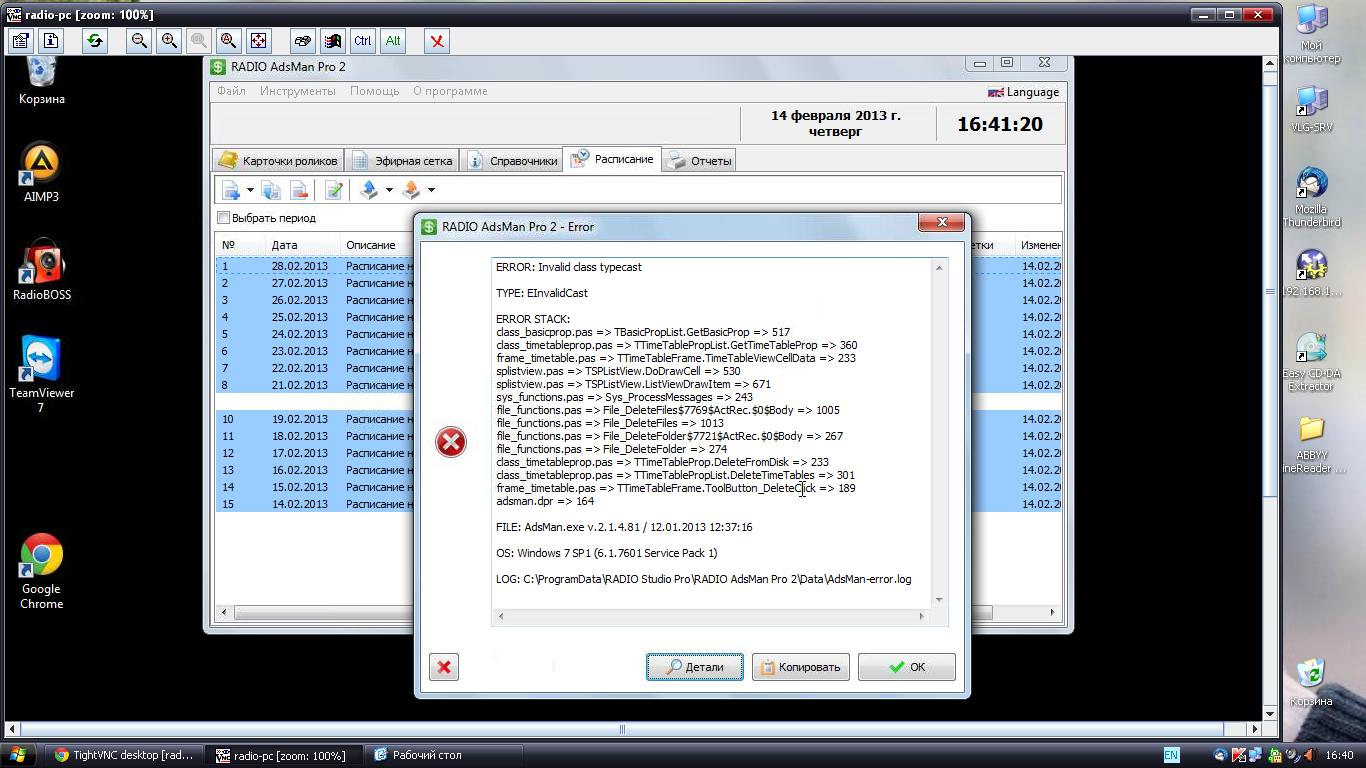Click the OK button in error dialog
The height and width of the screenshot is (768, 1366).
(906, 667)
